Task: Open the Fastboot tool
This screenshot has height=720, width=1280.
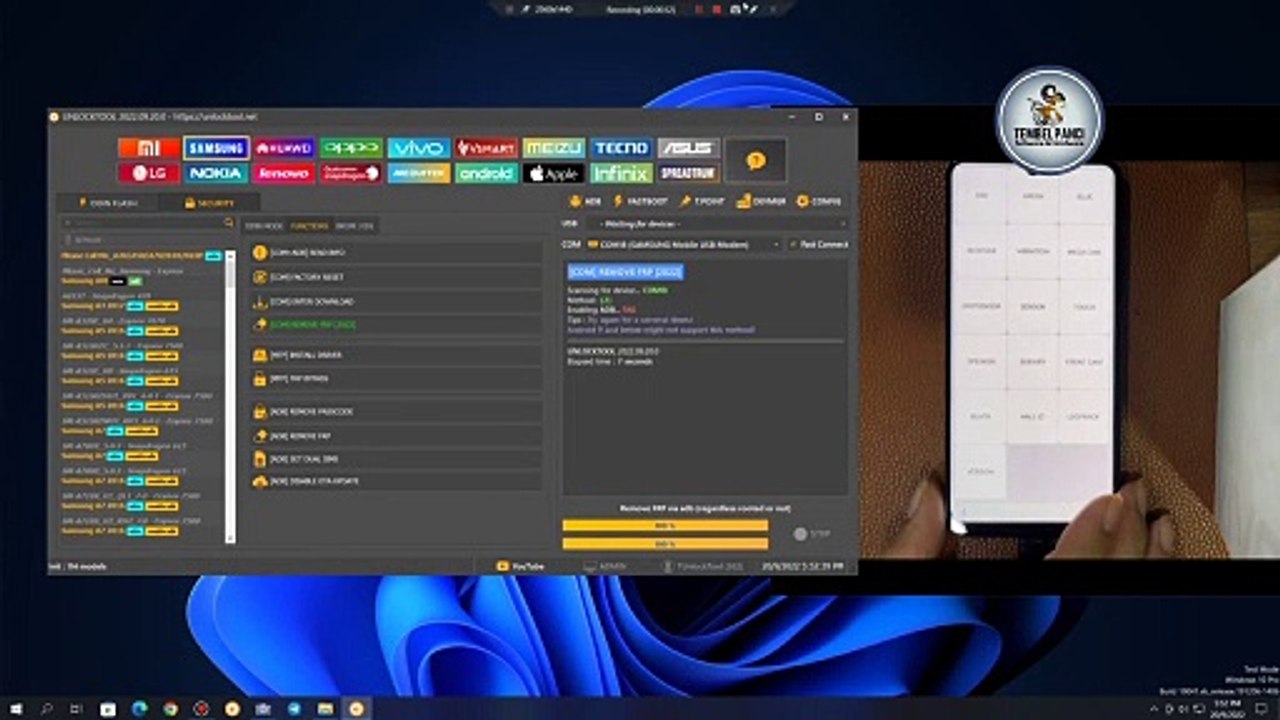Action: [x=641, y=201]
